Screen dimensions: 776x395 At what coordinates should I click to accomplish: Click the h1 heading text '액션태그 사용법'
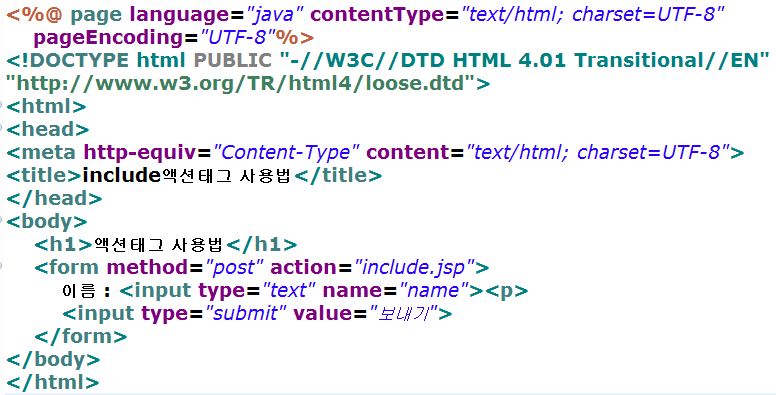coord(158,245)
